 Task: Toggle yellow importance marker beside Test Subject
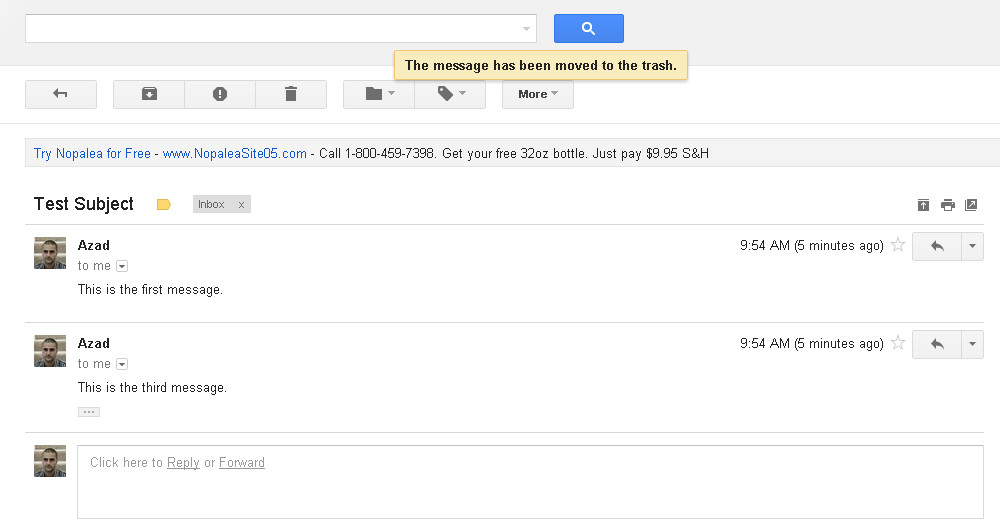point(164,205)
